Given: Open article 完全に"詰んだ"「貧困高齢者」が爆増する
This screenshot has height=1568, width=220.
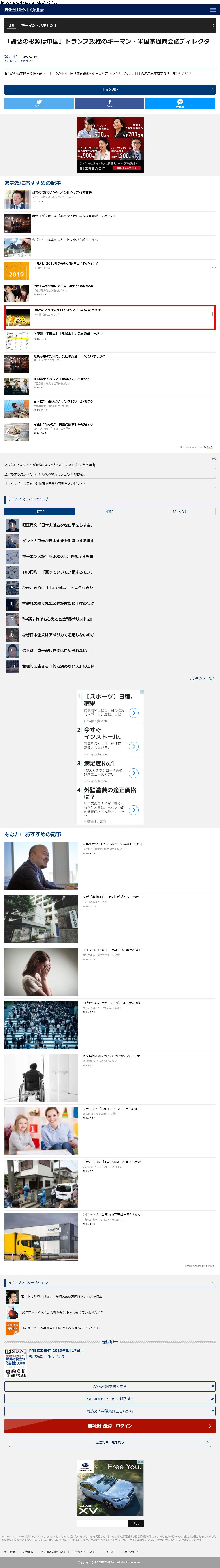Looking at the screenshot, I should pos(63,424).
